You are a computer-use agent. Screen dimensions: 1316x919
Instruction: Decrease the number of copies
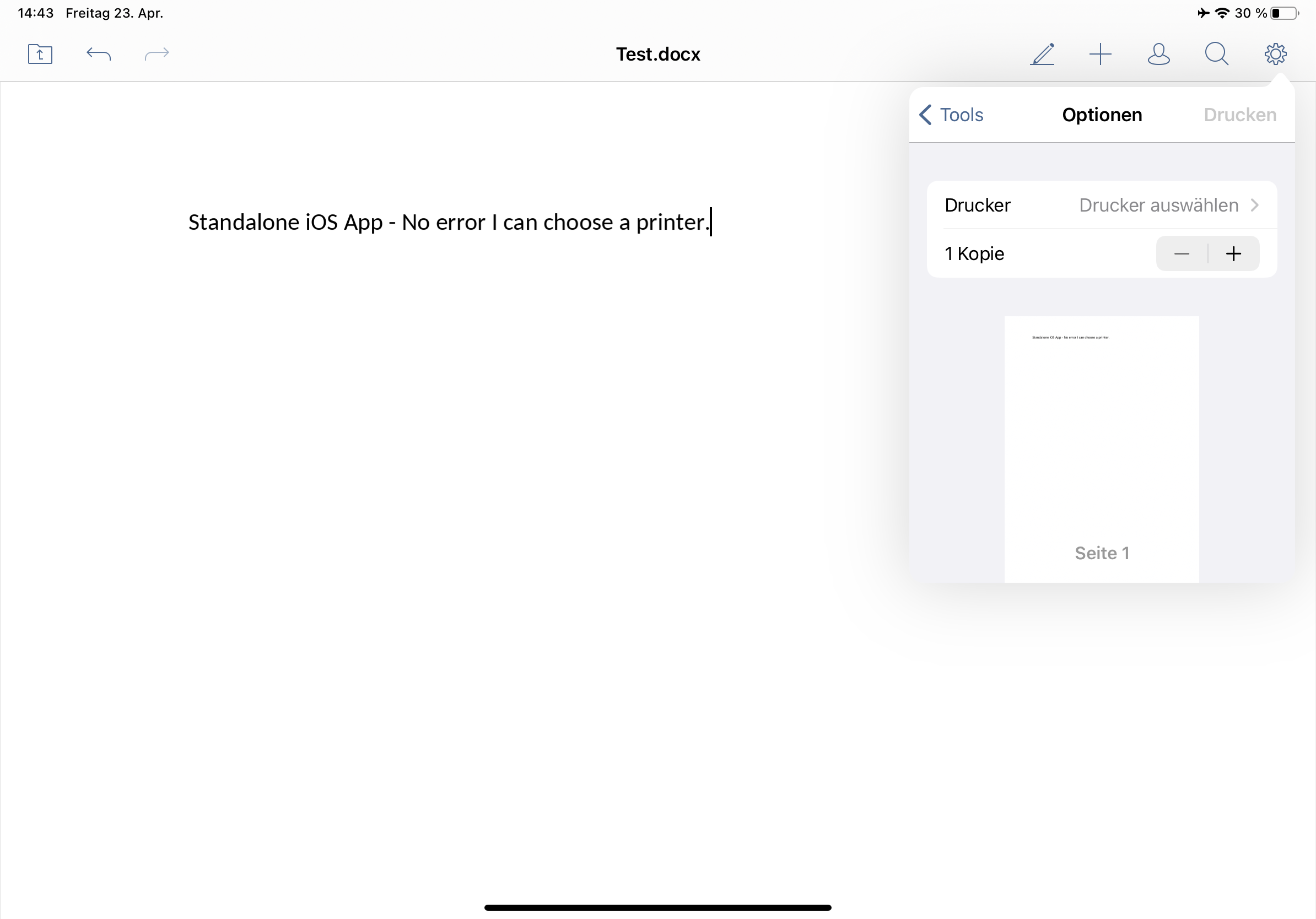point(1182,253)
